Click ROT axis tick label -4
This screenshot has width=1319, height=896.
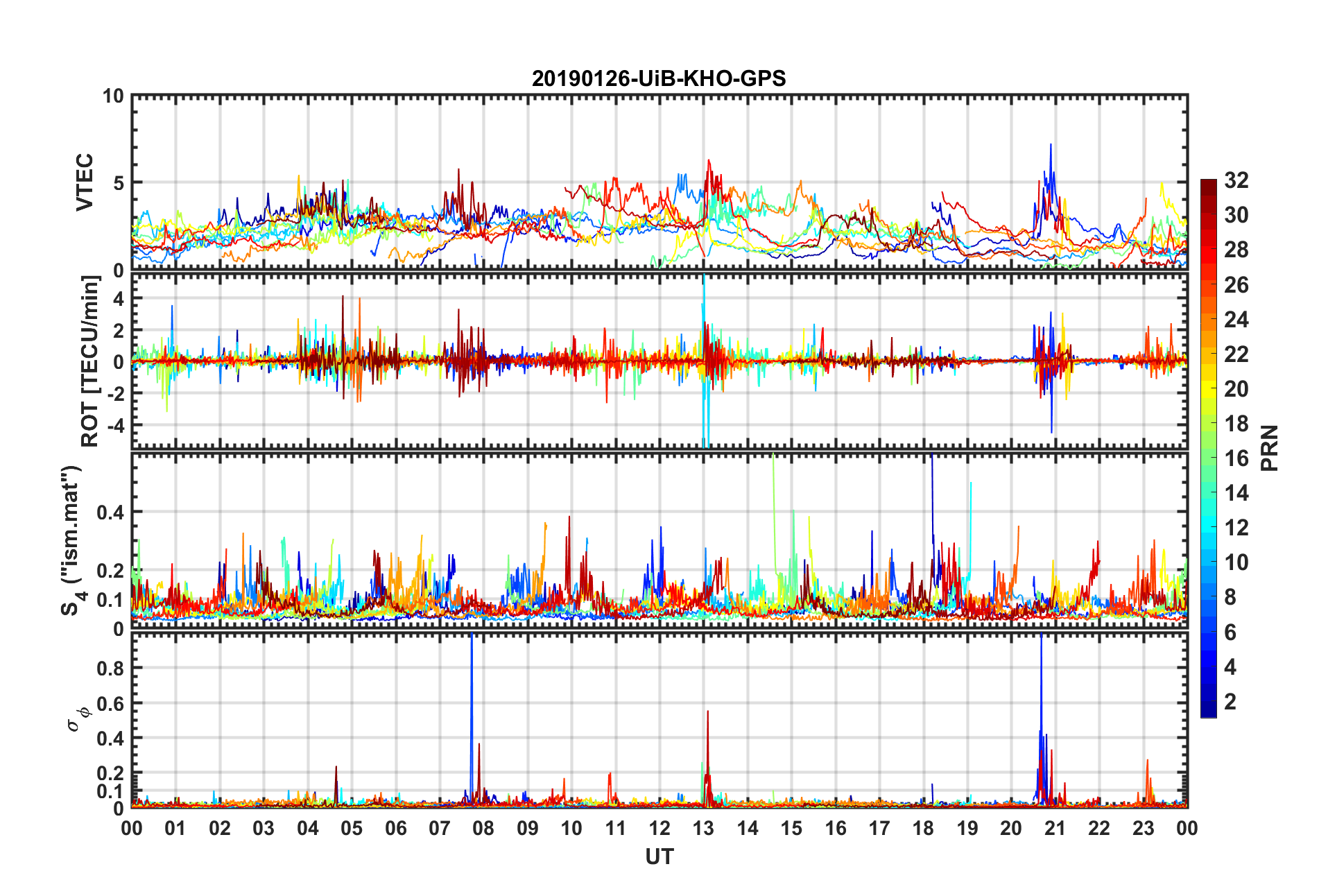tap(117, 424)
